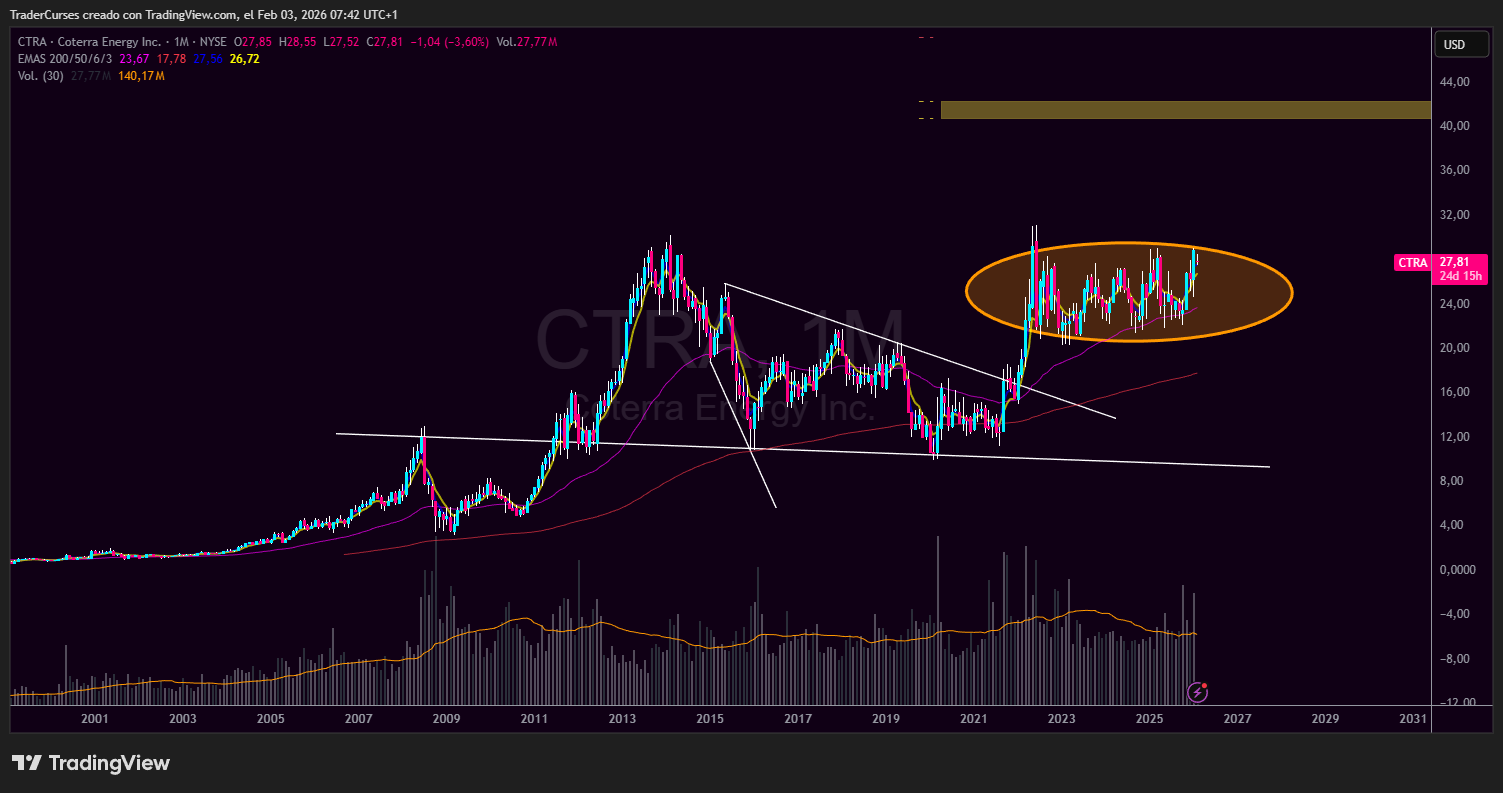Click the orange 140,17M volume average value
Viewport: 1503px width, 793px height.
coord(139,76)
